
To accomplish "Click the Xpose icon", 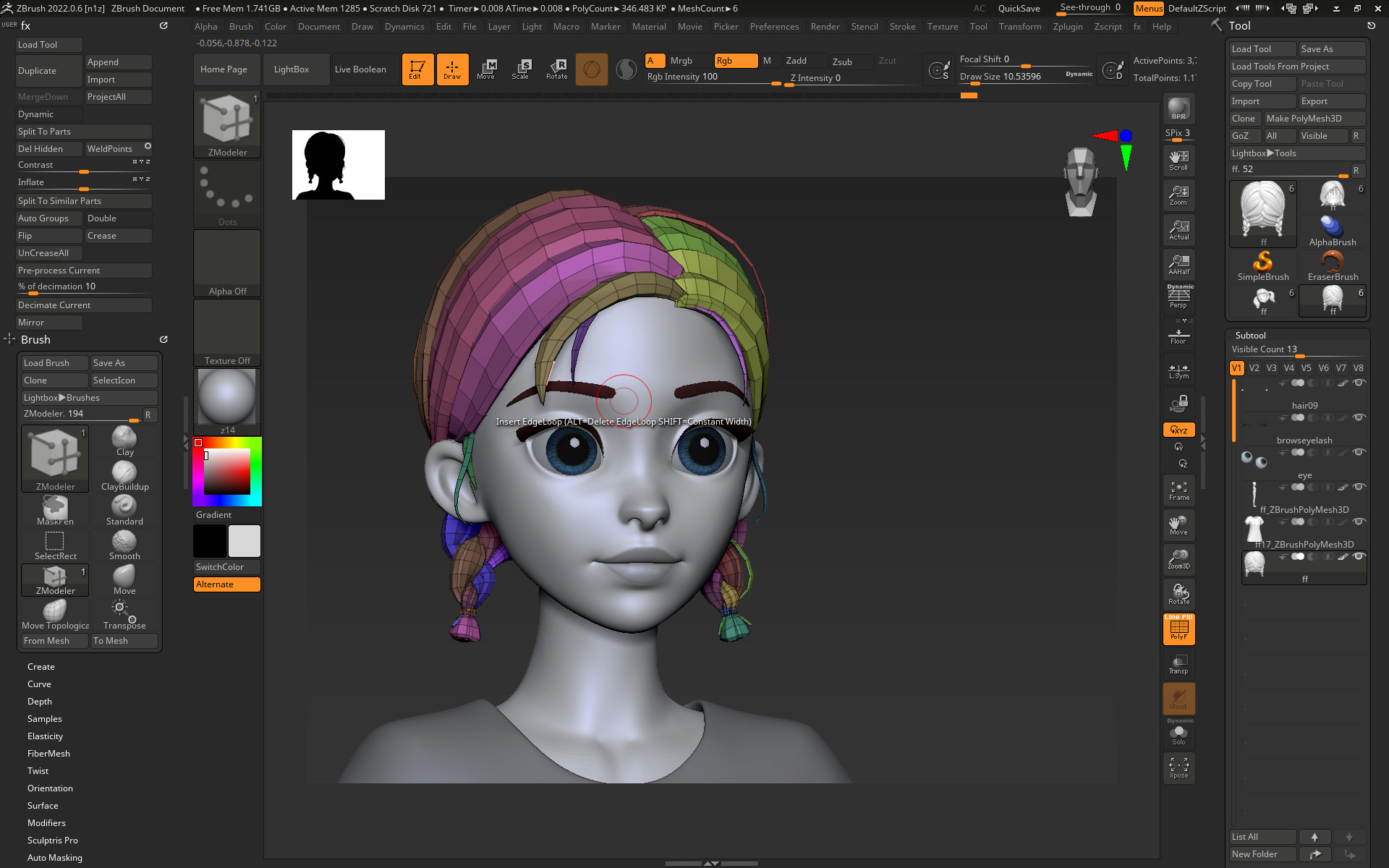I will tap(1178, 768).
